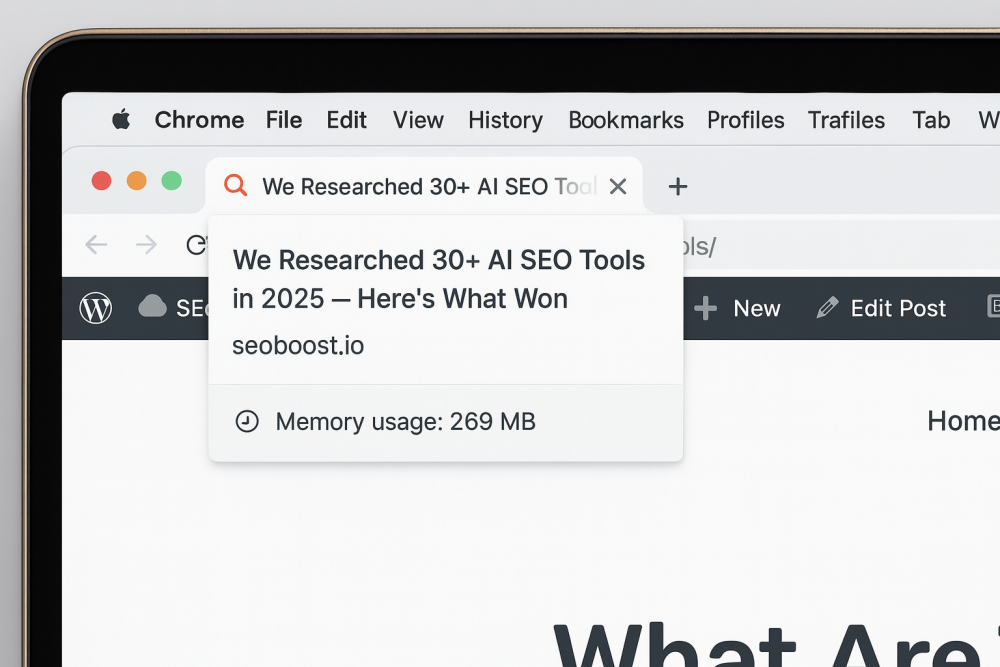Click the green fullscreen window button
1000x667 pixels.
click(x=172, y=180)
